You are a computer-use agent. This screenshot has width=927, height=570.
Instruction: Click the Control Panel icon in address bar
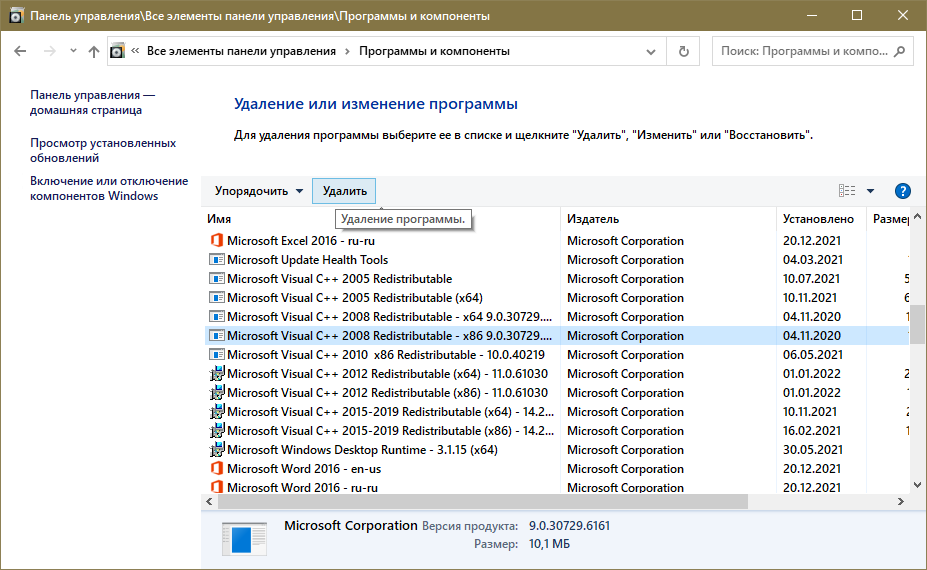[x=118, y=51]
